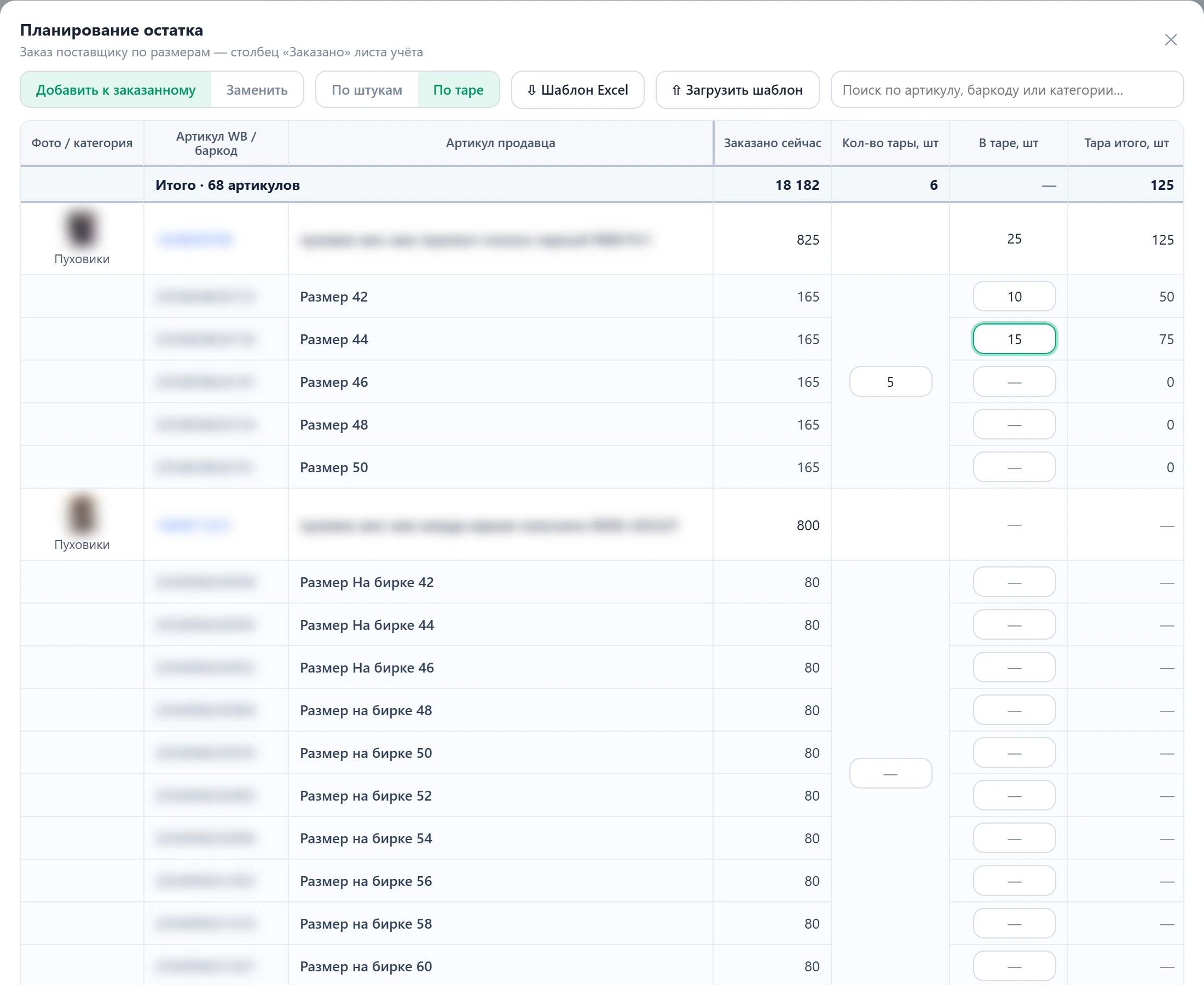1204x985 pixels.
Task: Close the Планирование остатка dialog
Action: click(1171, 40)
